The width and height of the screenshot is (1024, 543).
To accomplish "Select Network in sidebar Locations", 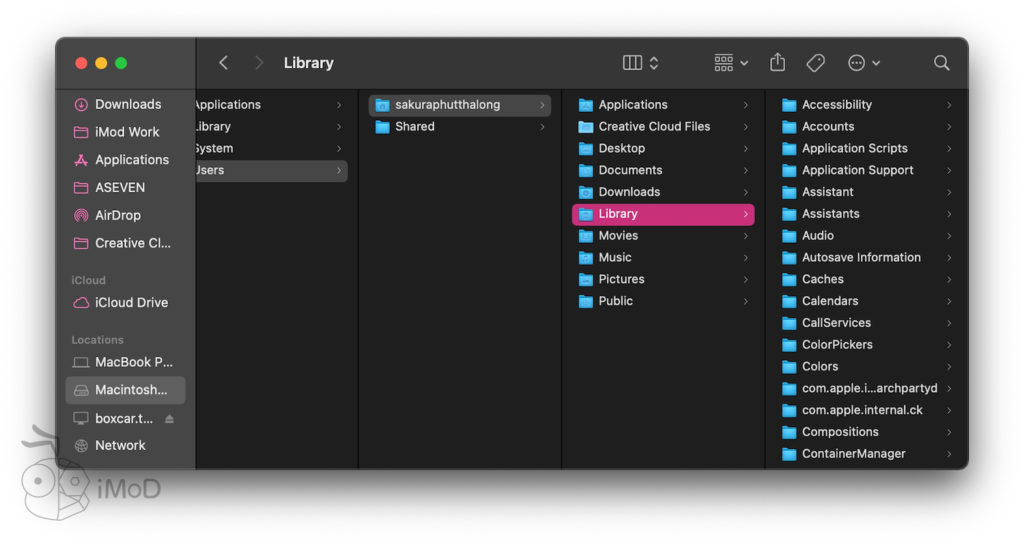I will pos(119,445).
